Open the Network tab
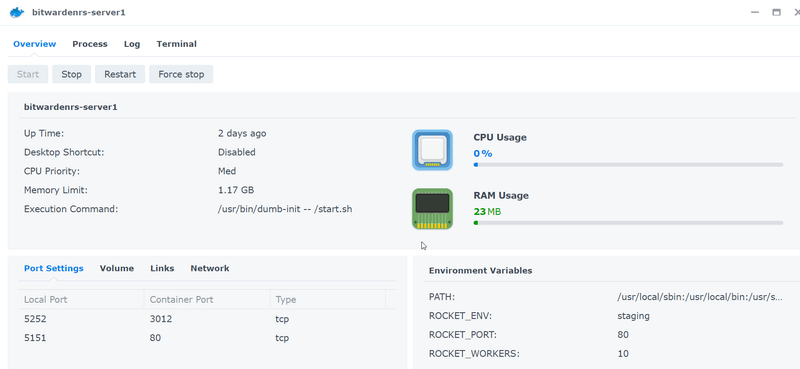This screenshot has height=369, width=800. click(x=210, y=268)
